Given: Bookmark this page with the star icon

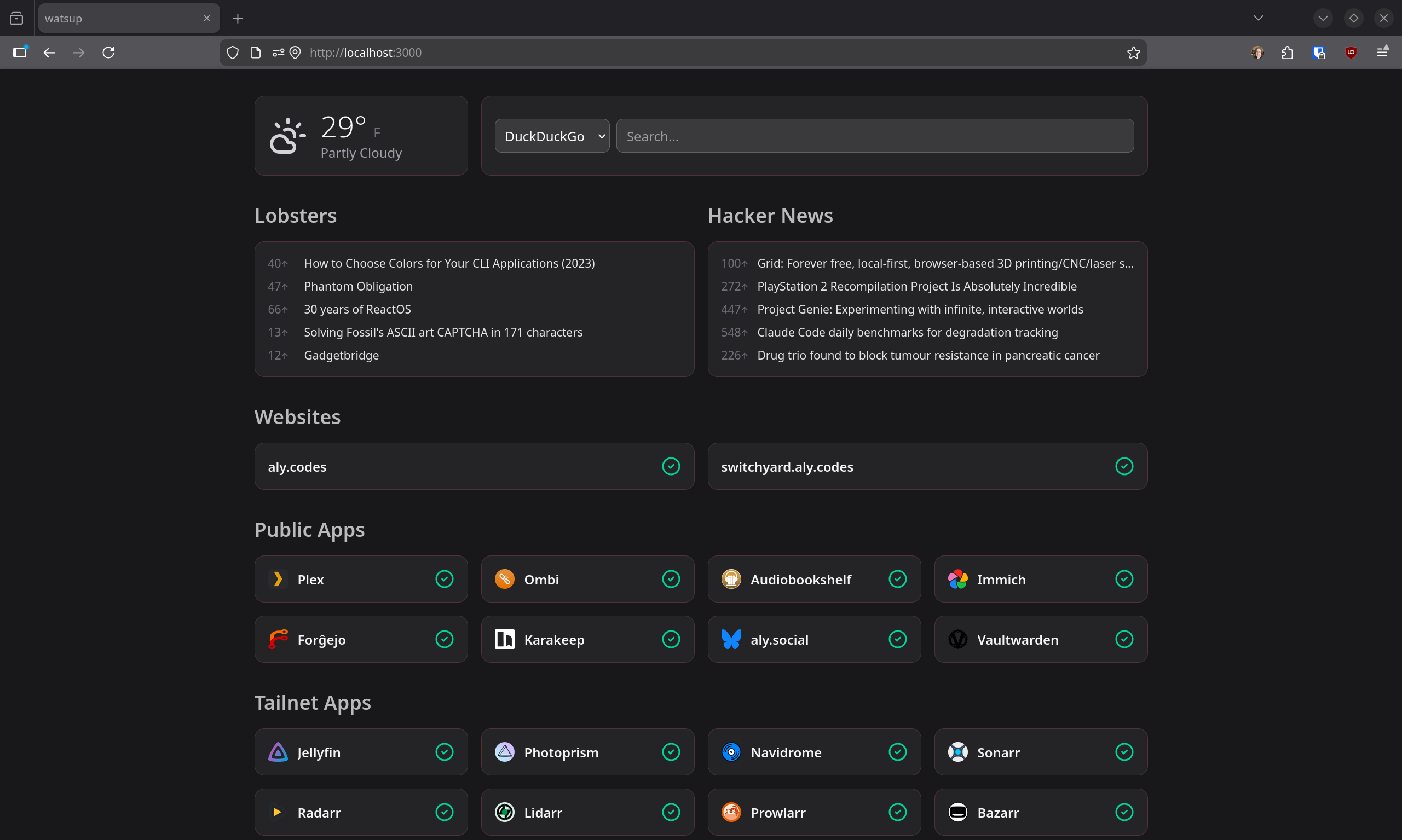Looking at the screenshot, I should (1133, 53).
